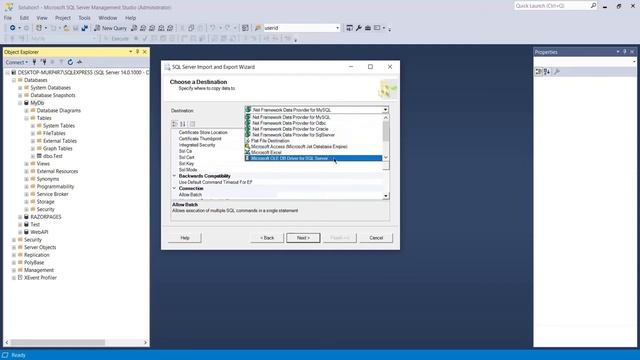Open the Help menu
The height and width of the screenshot is (360, 640).
pyautogui.click(x=130, y=18)
